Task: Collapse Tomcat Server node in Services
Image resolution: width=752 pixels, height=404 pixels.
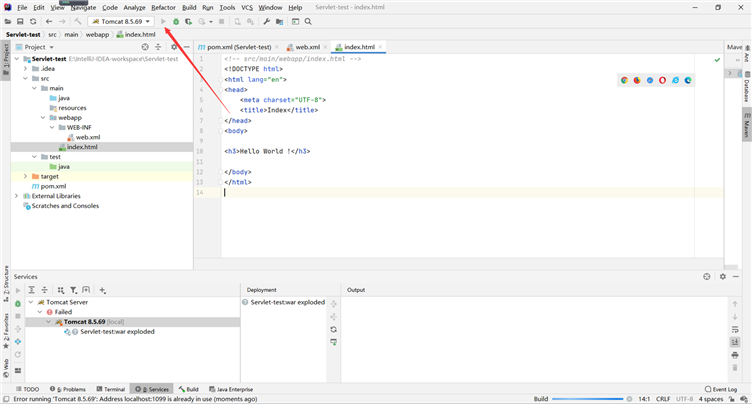Action: coord(31,302)
